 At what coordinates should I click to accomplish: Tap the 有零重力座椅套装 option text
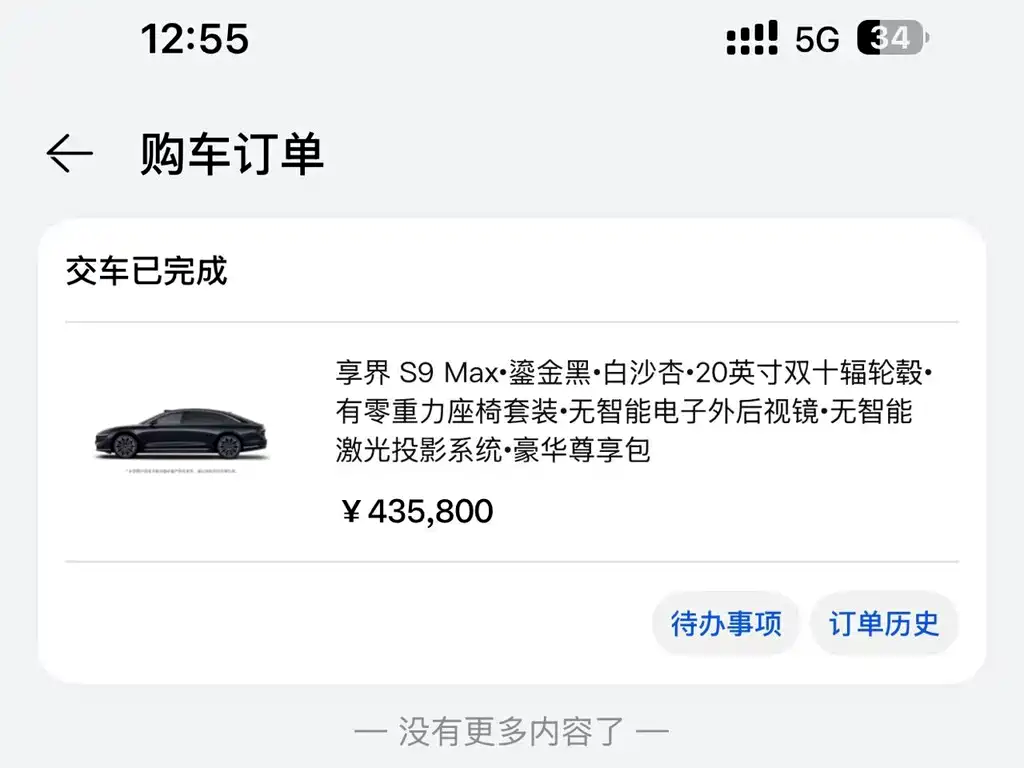click(x=447, y=411)
